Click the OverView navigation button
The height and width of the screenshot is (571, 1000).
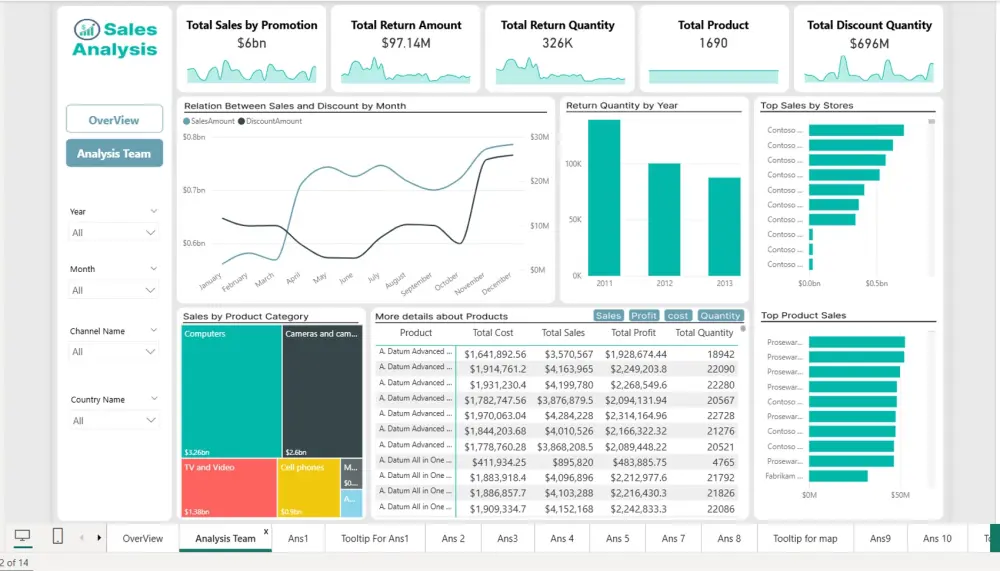coord(114,119)
